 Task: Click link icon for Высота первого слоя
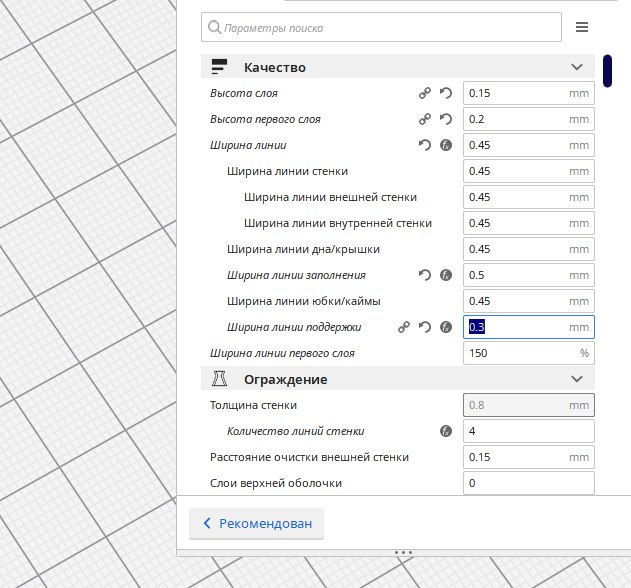pos(425,119)
